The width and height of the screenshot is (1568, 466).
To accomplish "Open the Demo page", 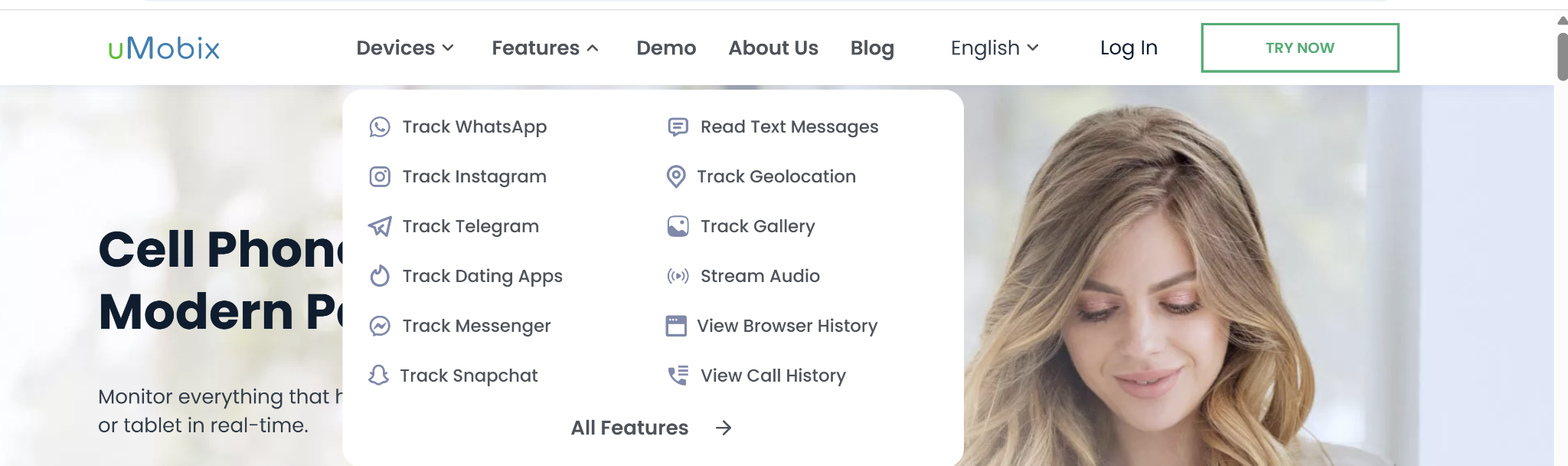I will 666,48.
